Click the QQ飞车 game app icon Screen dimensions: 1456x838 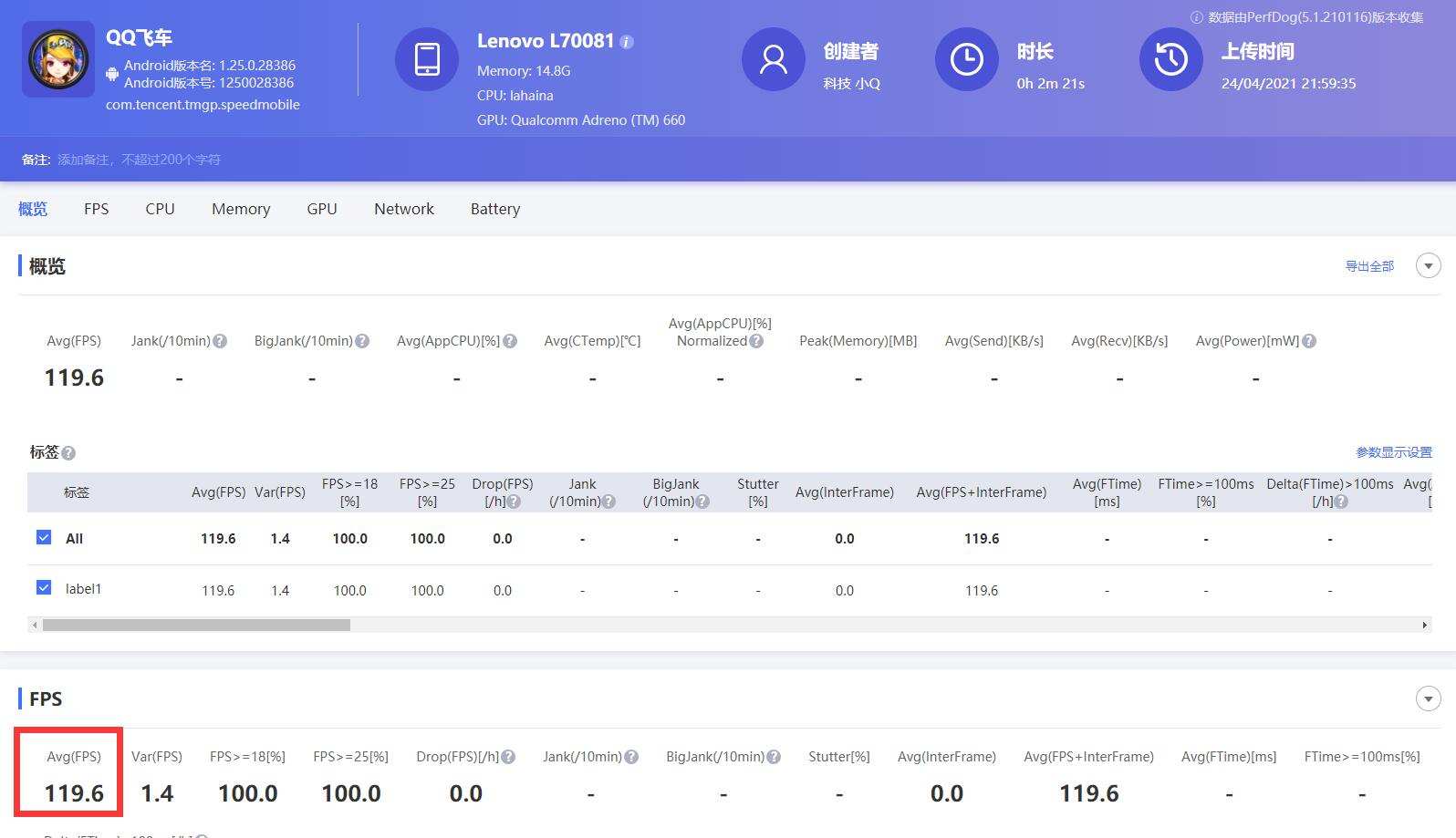[58, 59]
